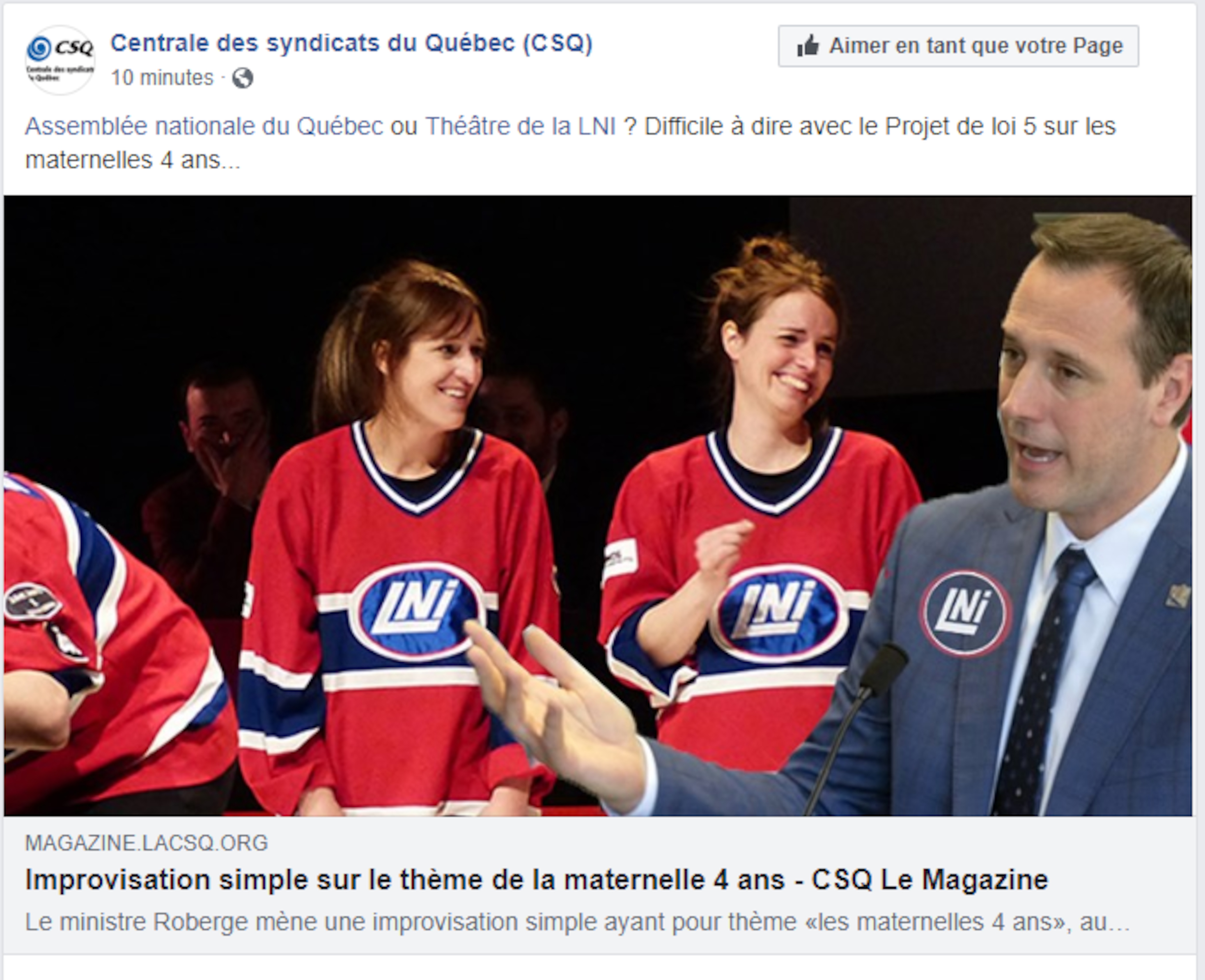
Task: Open the CSQ page profile picture
Action: pos(60,59)
